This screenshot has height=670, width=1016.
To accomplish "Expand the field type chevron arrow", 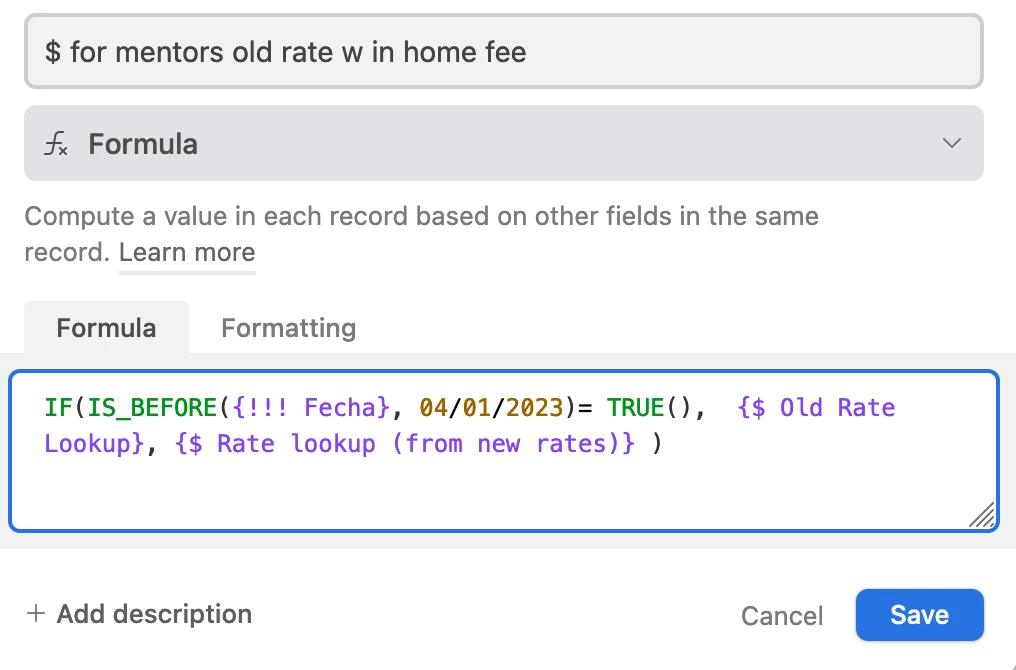I will click(x=952, y=143).
